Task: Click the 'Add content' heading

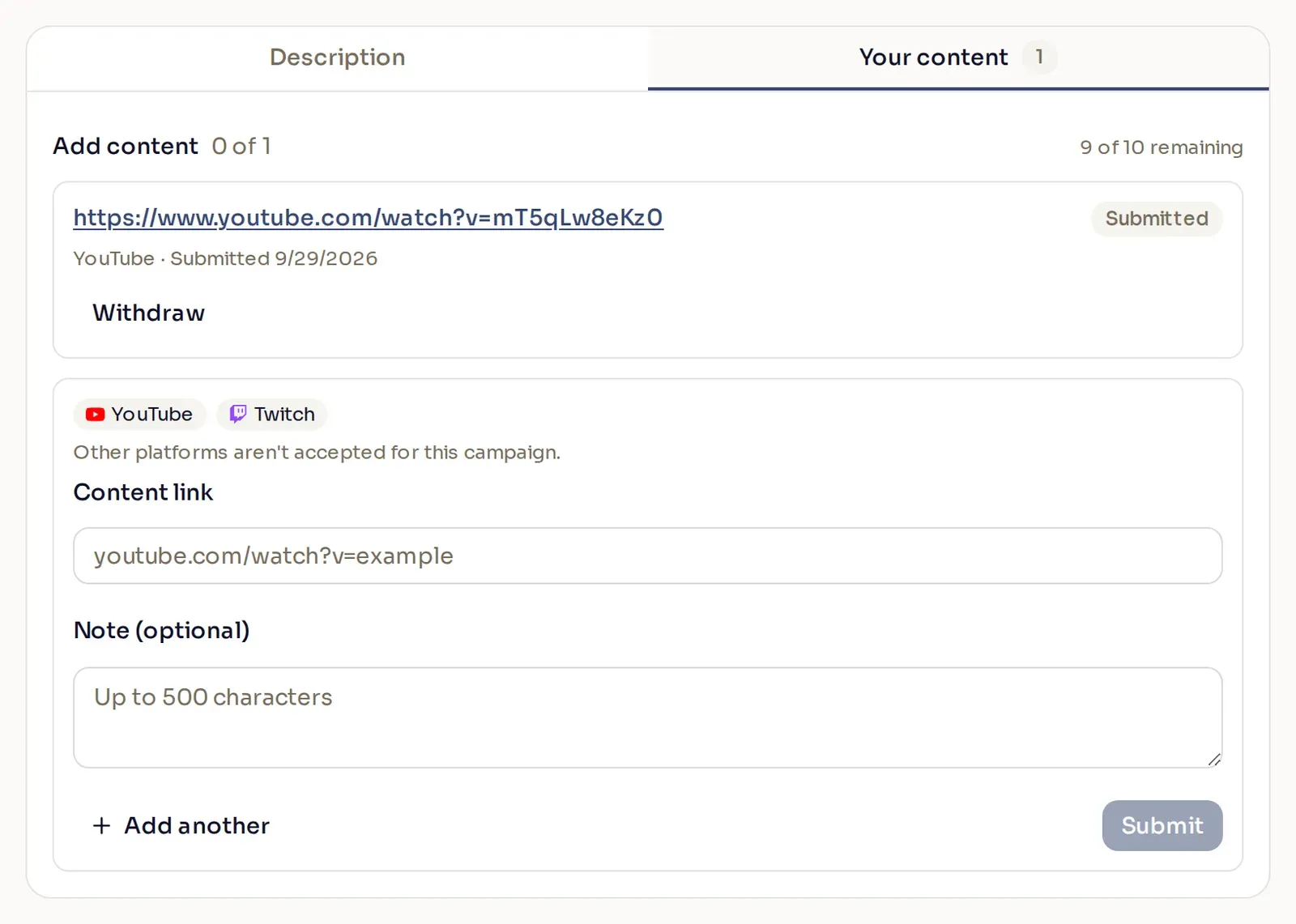Action: pos(126,146)
